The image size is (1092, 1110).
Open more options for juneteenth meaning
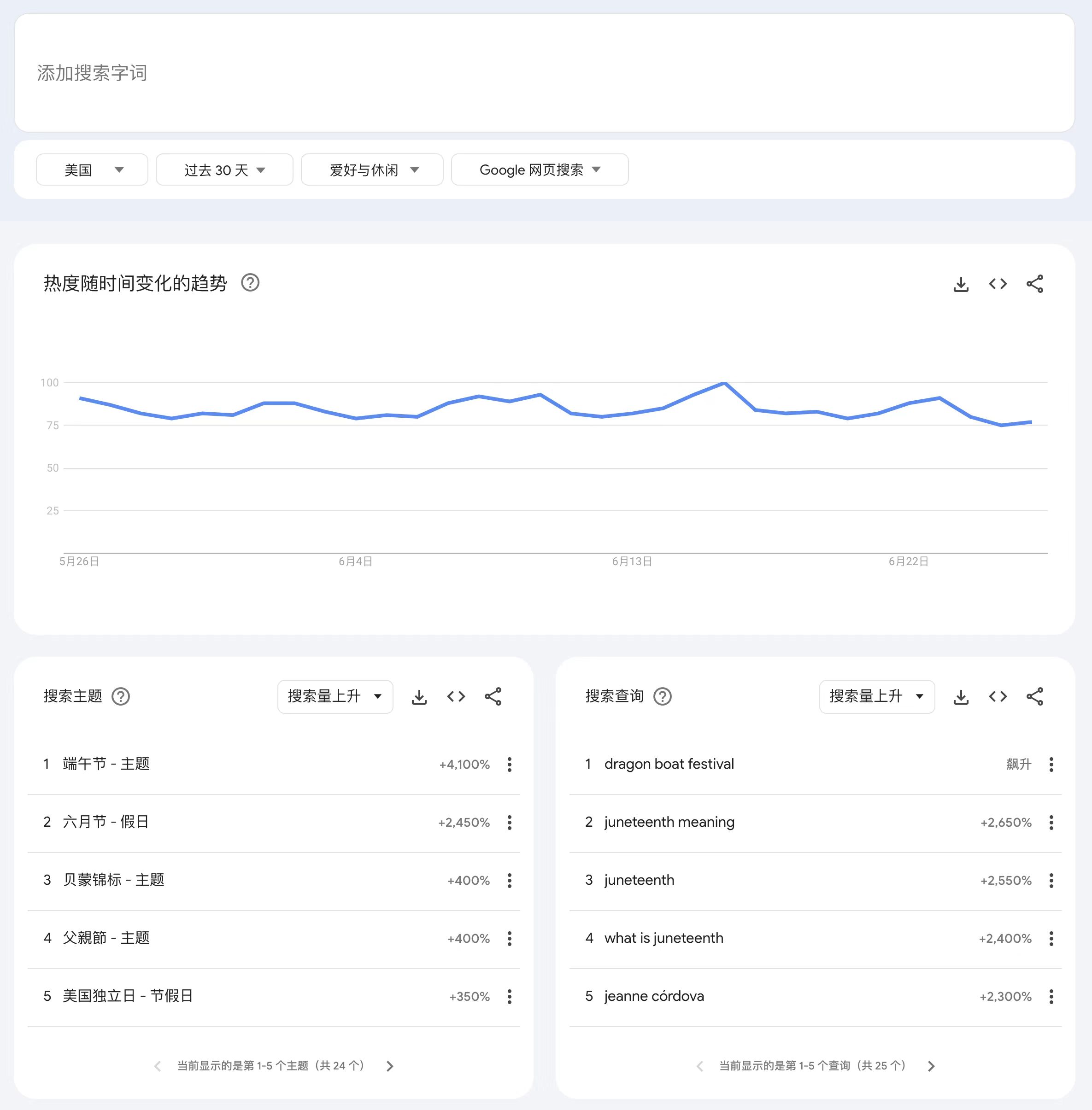point(1051,823)
